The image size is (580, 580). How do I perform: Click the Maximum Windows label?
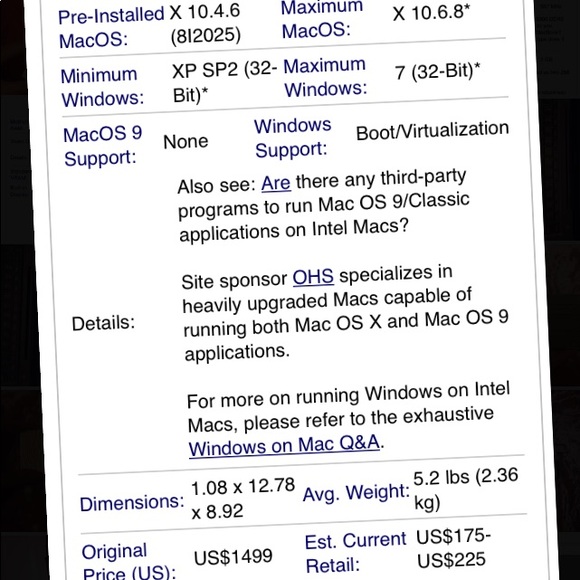[x=325, y=77]
